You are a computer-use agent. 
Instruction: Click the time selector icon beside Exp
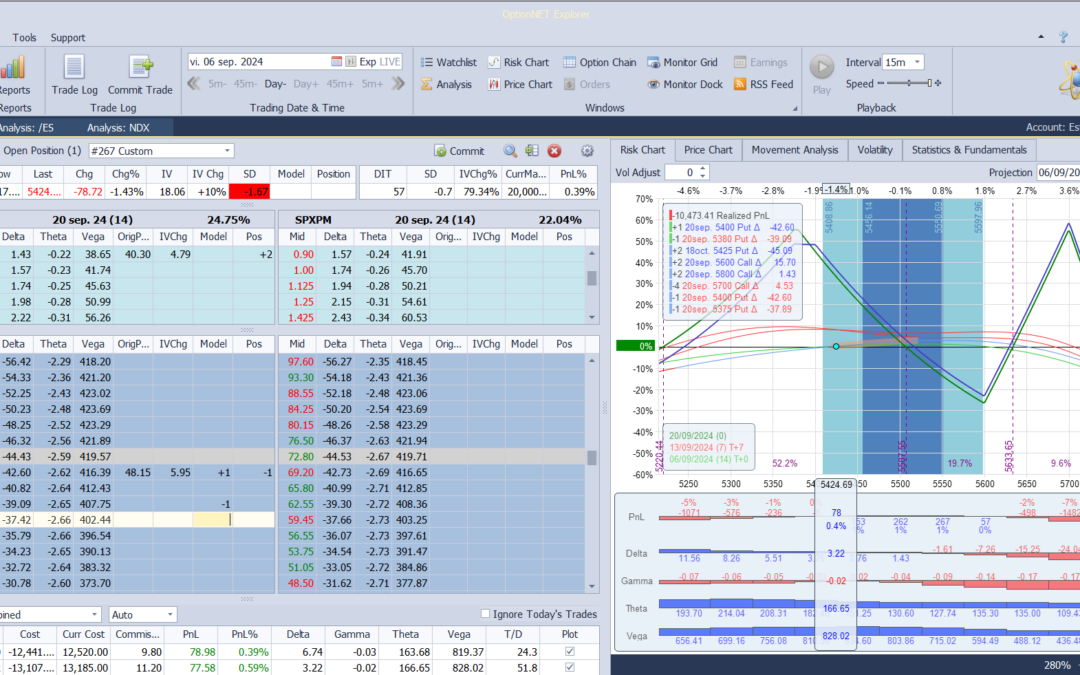pyautogui.click(x=351, y=61)
